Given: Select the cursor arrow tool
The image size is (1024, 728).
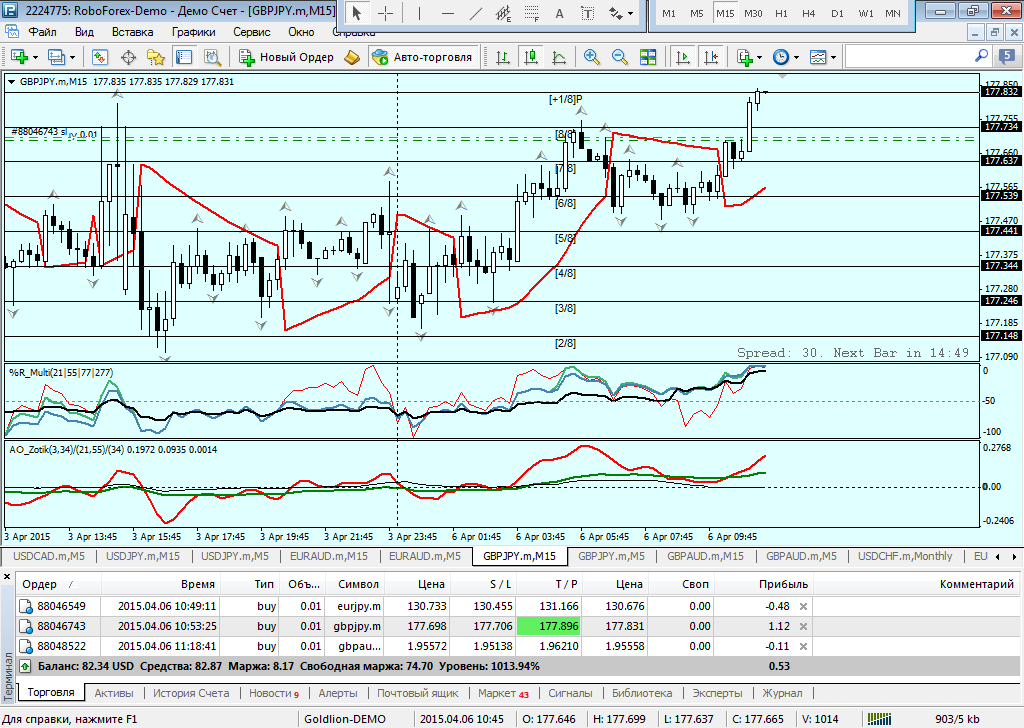Looking at the screenshot, I should click(357, 13).
